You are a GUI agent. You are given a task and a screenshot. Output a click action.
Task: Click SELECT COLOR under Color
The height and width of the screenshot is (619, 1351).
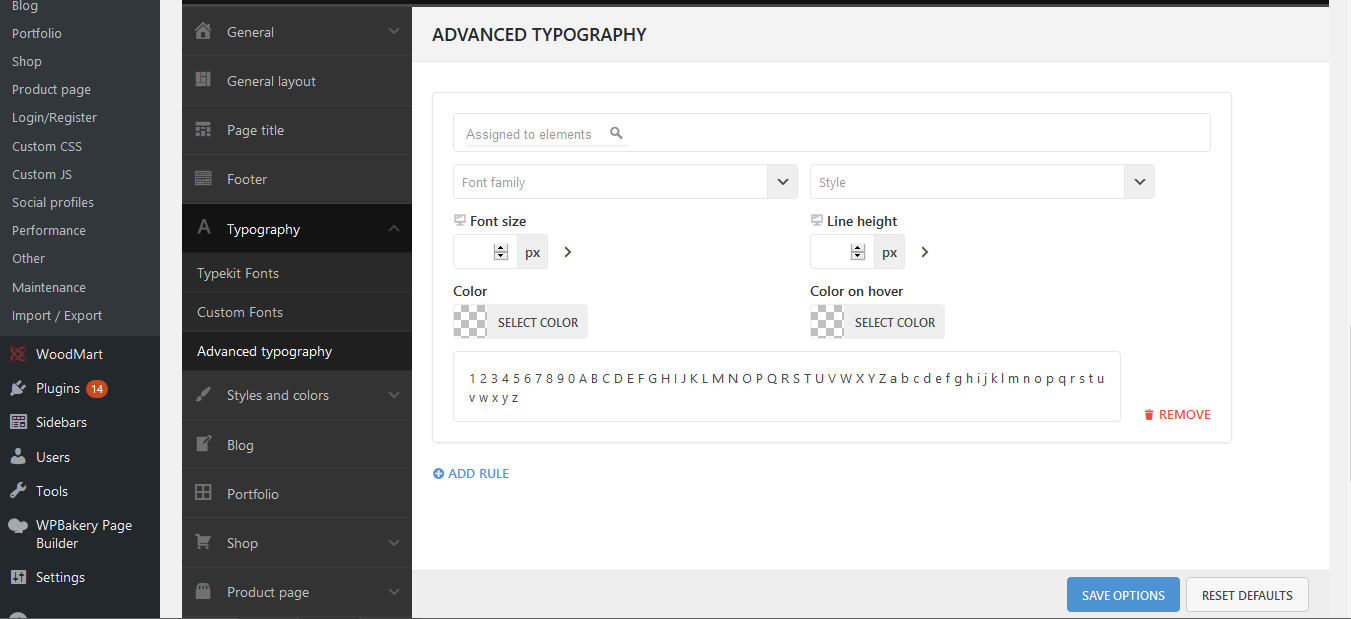coord(538,322)
